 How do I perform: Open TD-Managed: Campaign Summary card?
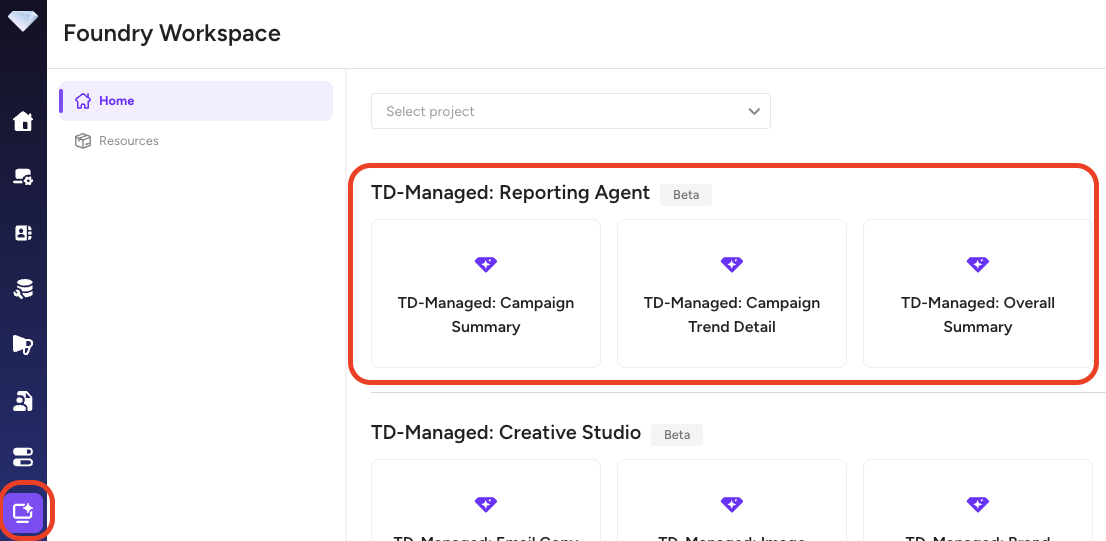click(x=486, y=293)
